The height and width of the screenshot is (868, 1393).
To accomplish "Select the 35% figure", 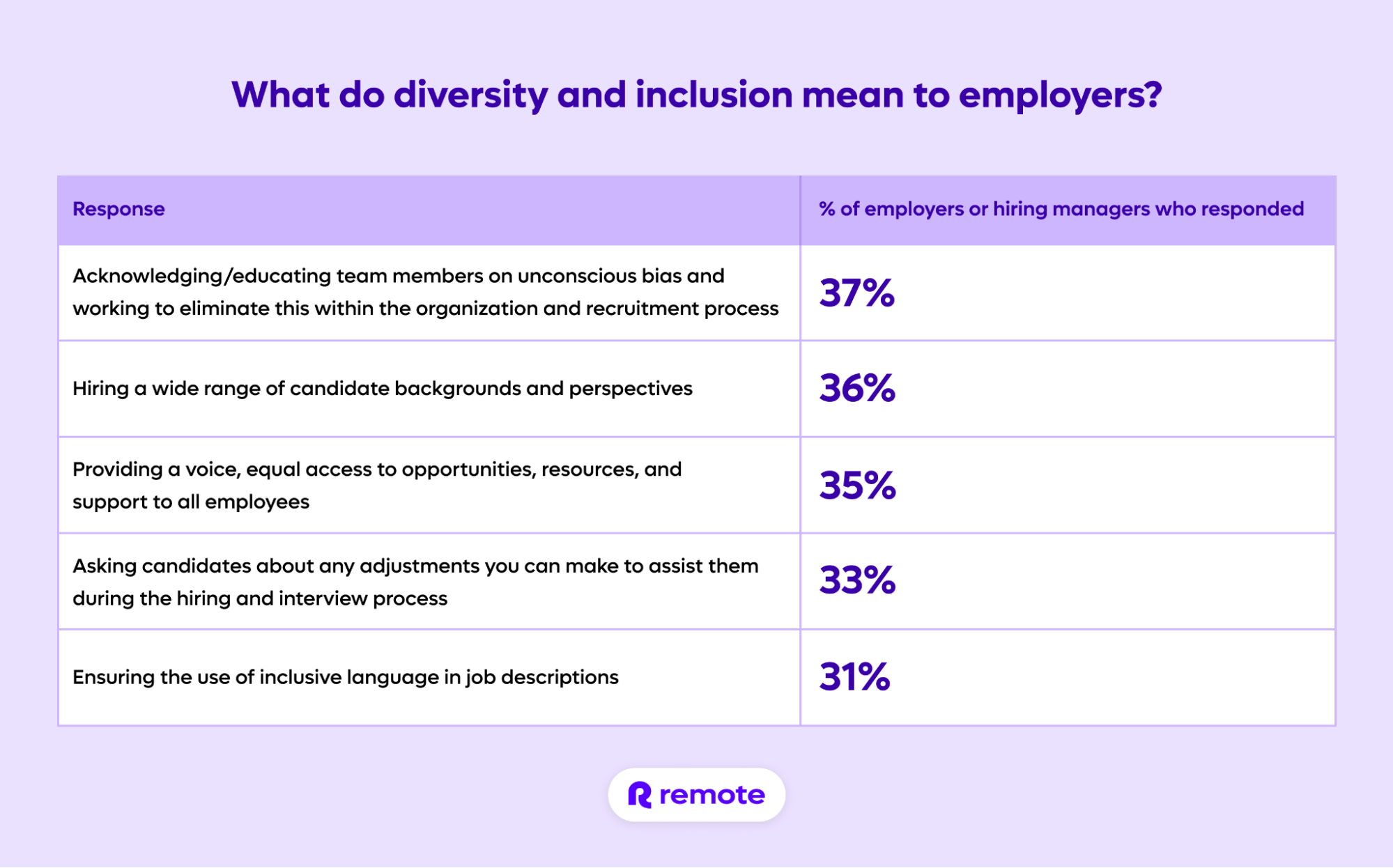I will (x=857, y=485).
